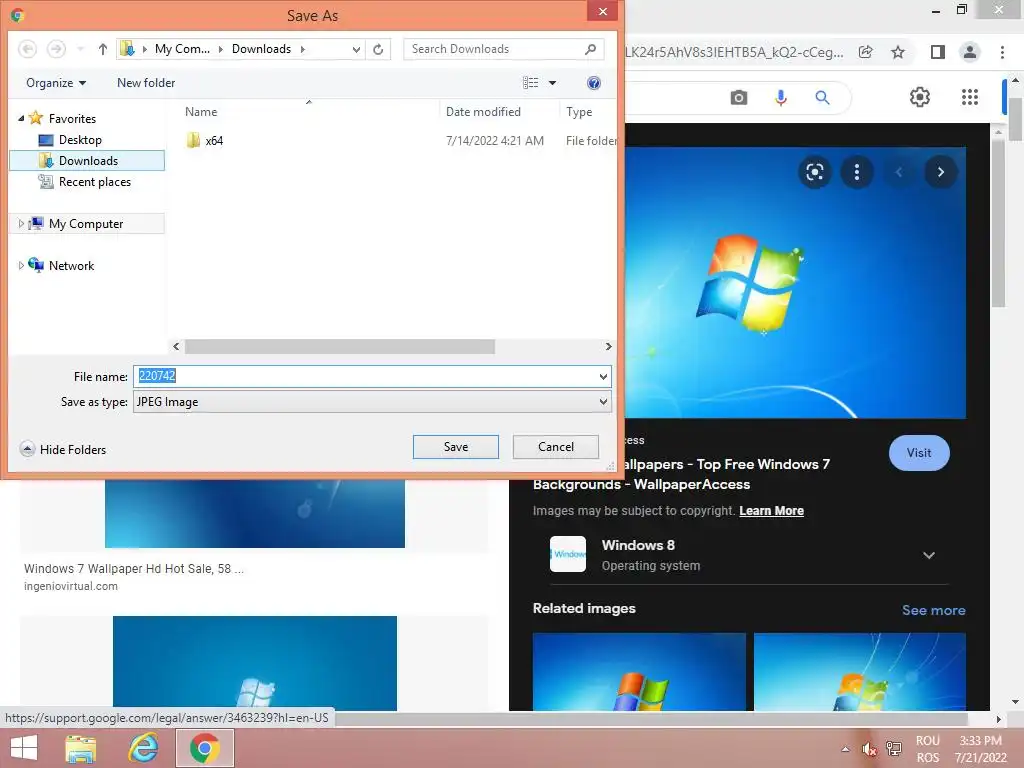Launch Internet Explorer from taskbar
The height and width of the screenshot is (768, 1024).
pos(143,748)
